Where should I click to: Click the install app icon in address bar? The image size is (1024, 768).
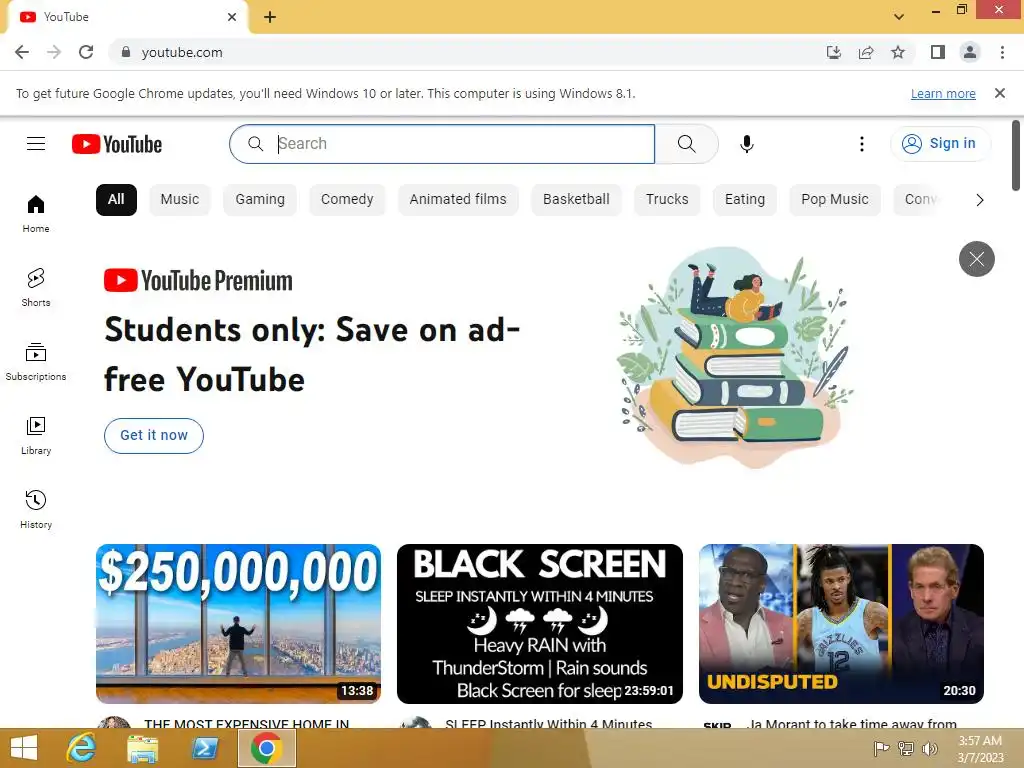(833, 52)
